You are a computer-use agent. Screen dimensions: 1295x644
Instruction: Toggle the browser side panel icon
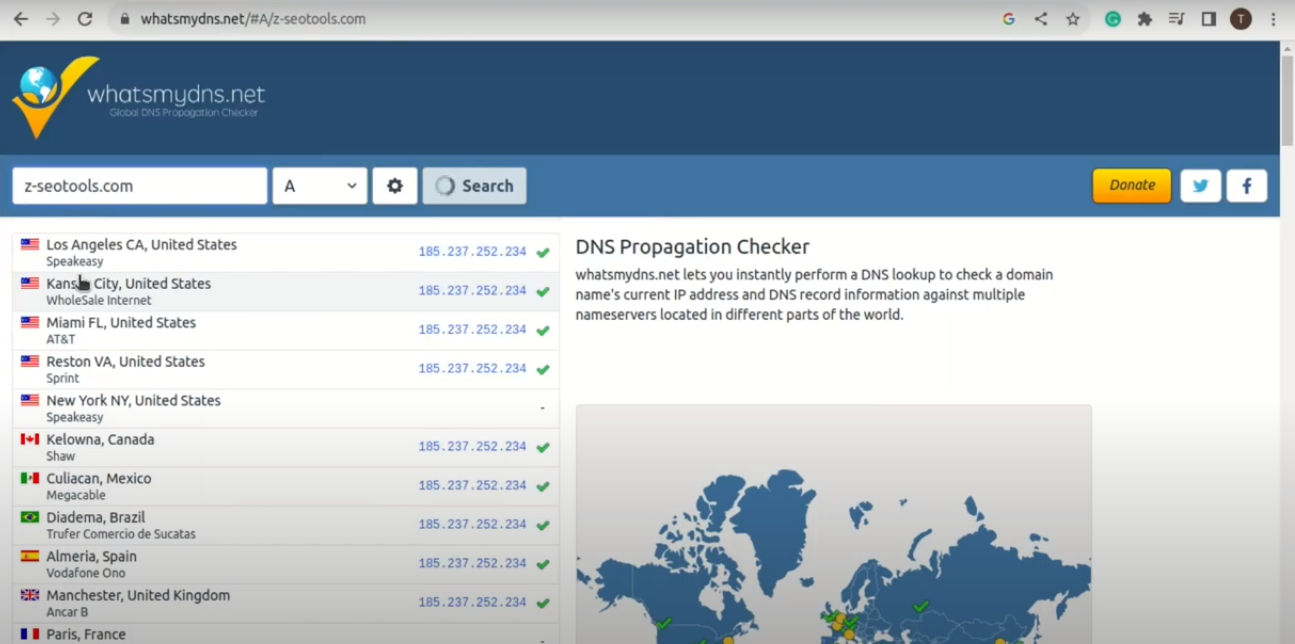tap(1209, 19)
